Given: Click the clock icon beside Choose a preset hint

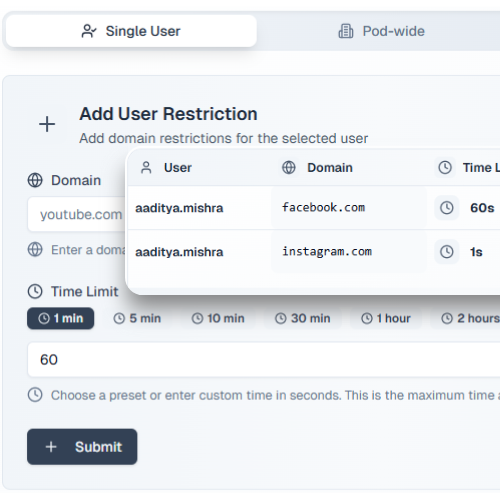Looking at the screenshot, I should (x=35, y=395).
